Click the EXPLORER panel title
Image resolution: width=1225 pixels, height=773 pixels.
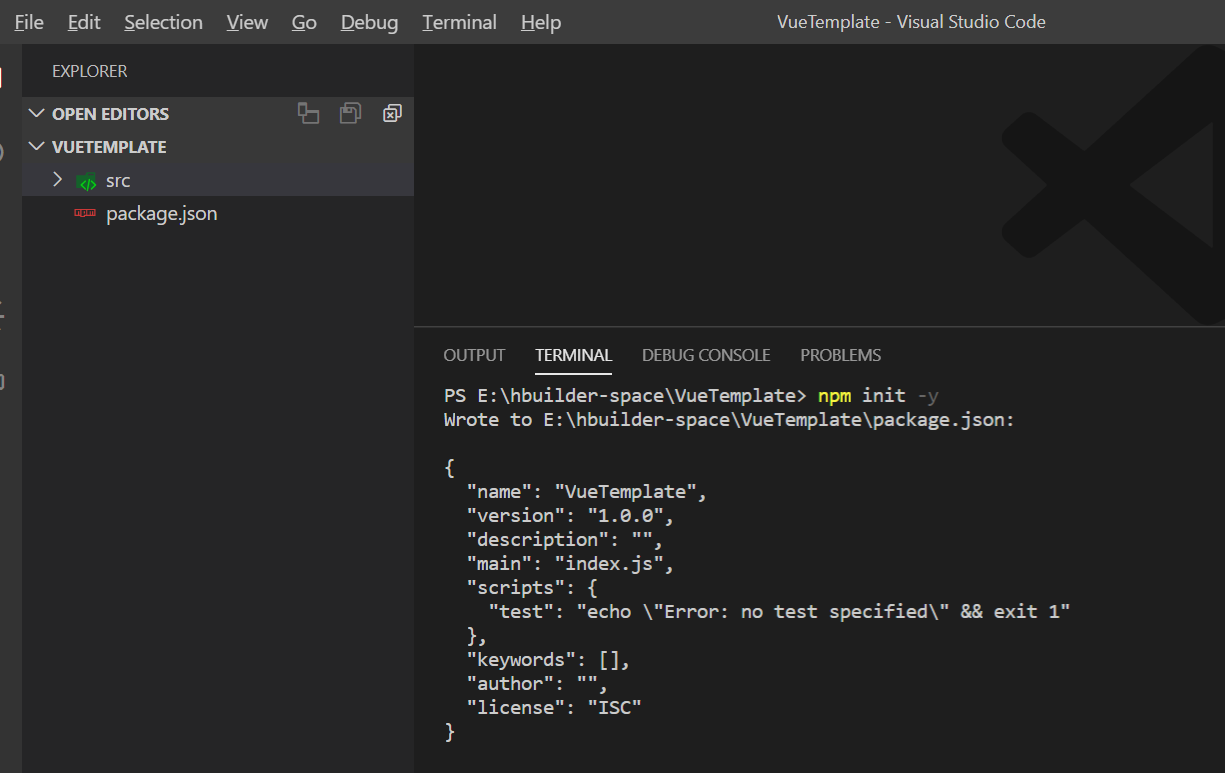pos(90,72)
